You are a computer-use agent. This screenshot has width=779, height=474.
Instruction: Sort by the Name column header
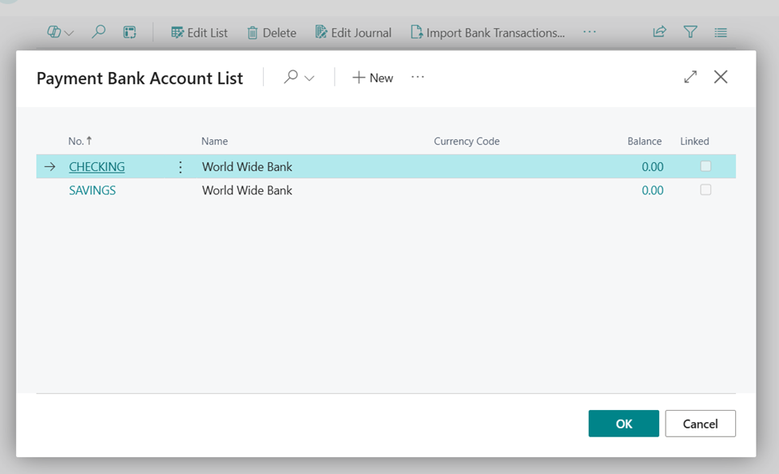(x=215, y=141)
